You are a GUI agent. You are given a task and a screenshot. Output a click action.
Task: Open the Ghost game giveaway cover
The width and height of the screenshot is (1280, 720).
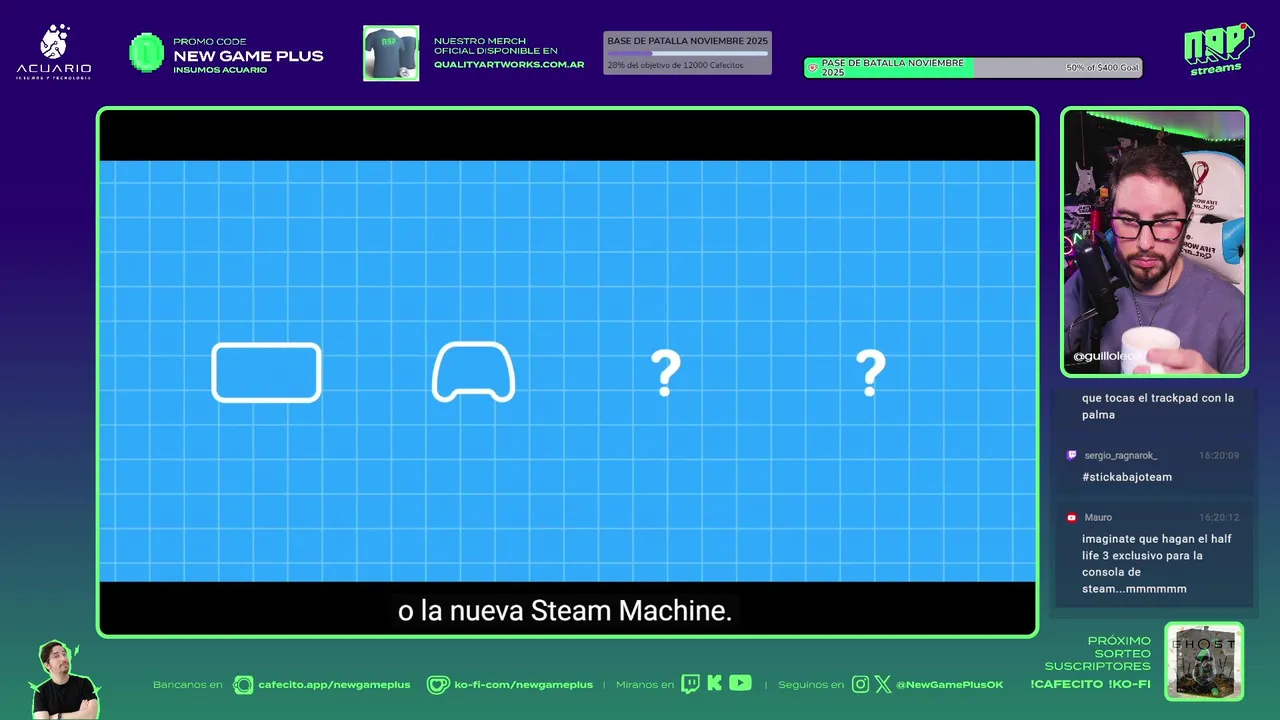click(x=1204, y=661)
